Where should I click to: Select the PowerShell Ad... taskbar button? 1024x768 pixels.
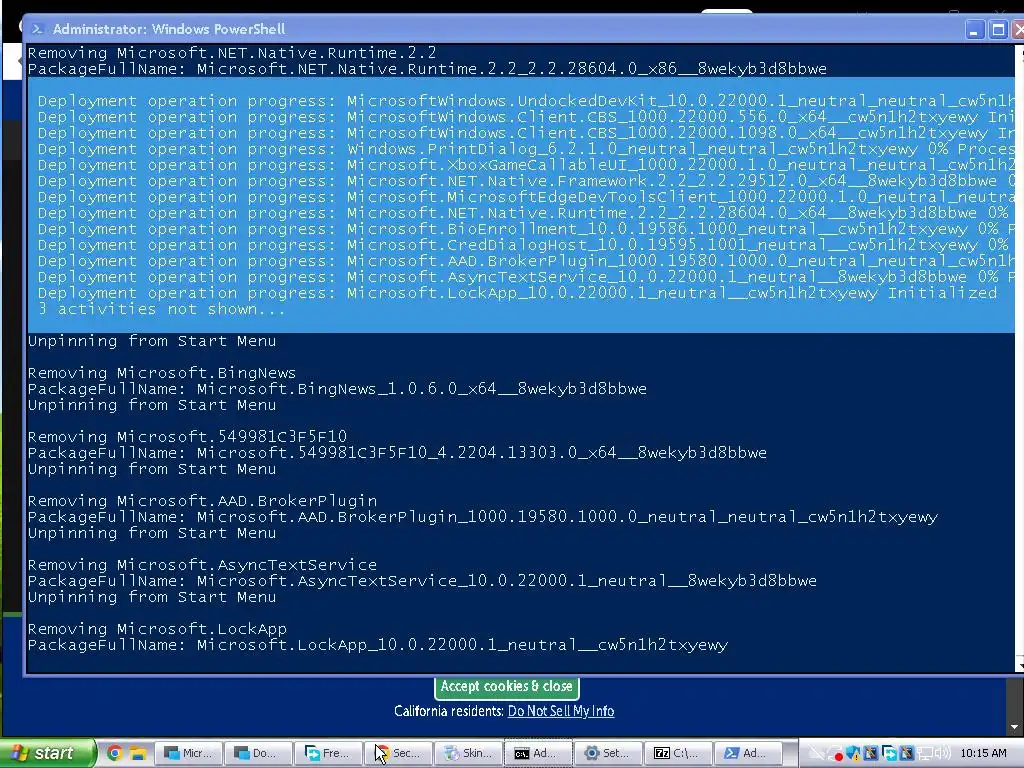[x=747, y=753]
